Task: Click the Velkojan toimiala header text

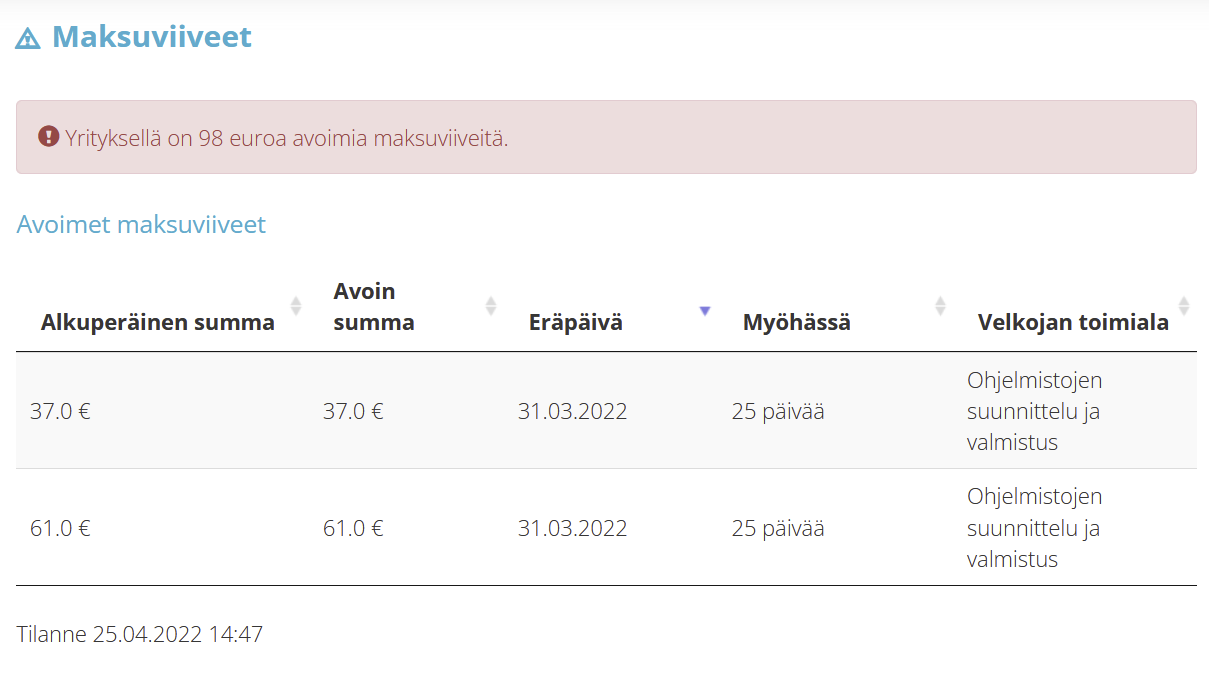Action: (1073, 322)
